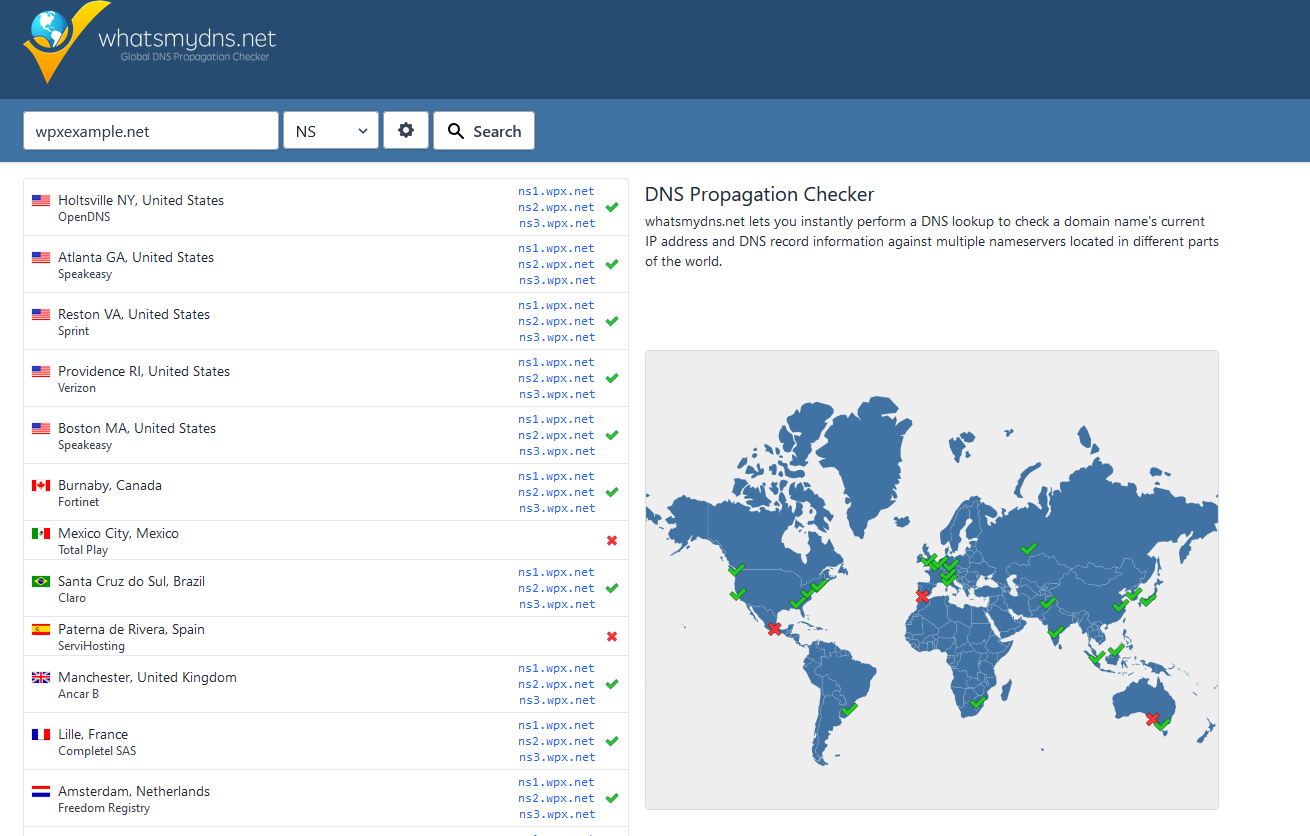Click the red X beside Mexico City

coord(612,541)
